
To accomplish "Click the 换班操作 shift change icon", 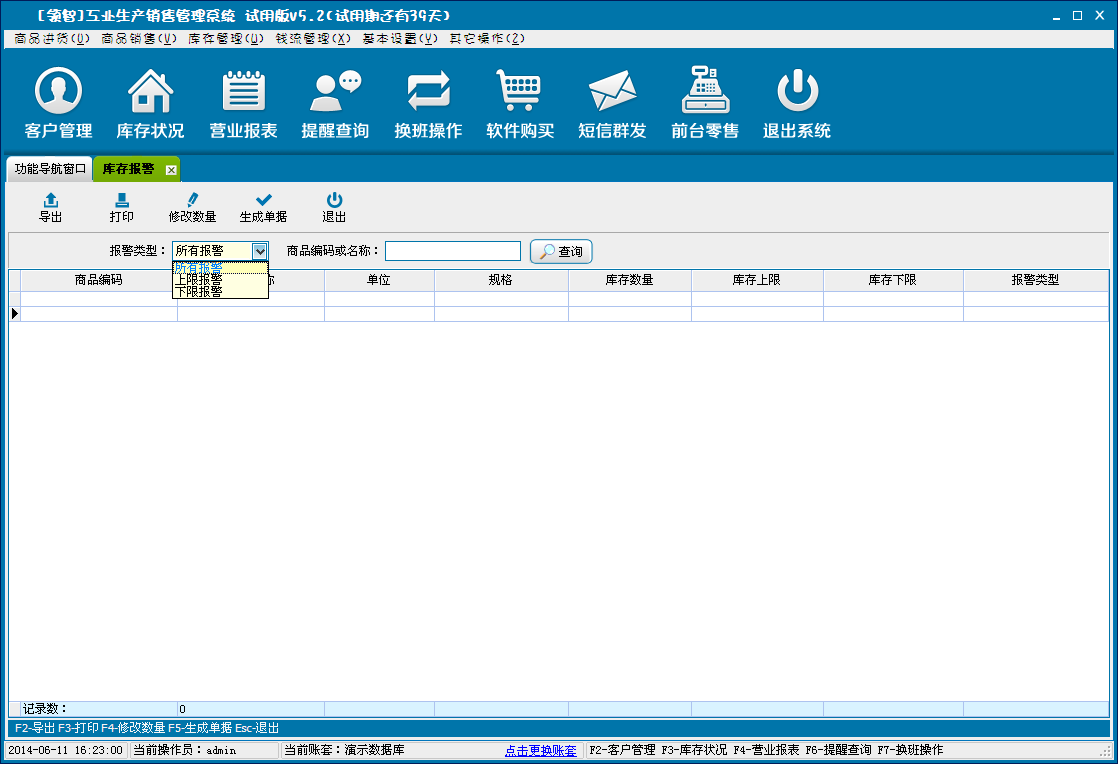I will (428, 92).
